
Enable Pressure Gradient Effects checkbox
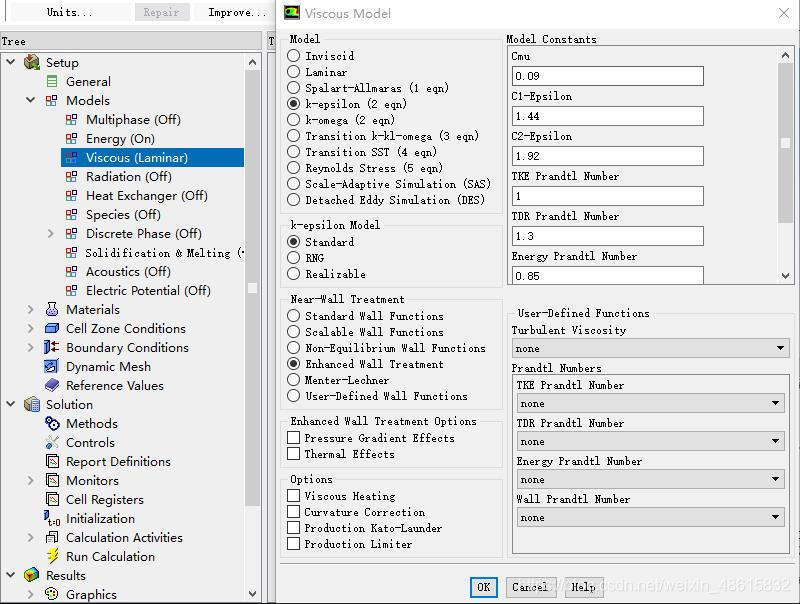coord(294,438)
